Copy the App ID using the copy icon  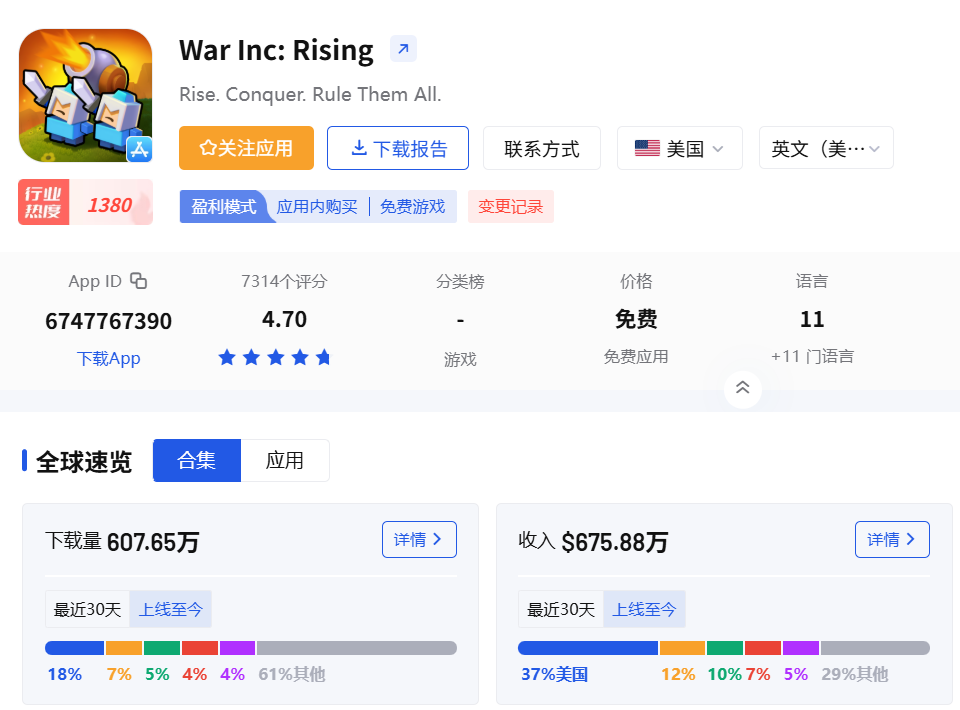click(139, 281)
